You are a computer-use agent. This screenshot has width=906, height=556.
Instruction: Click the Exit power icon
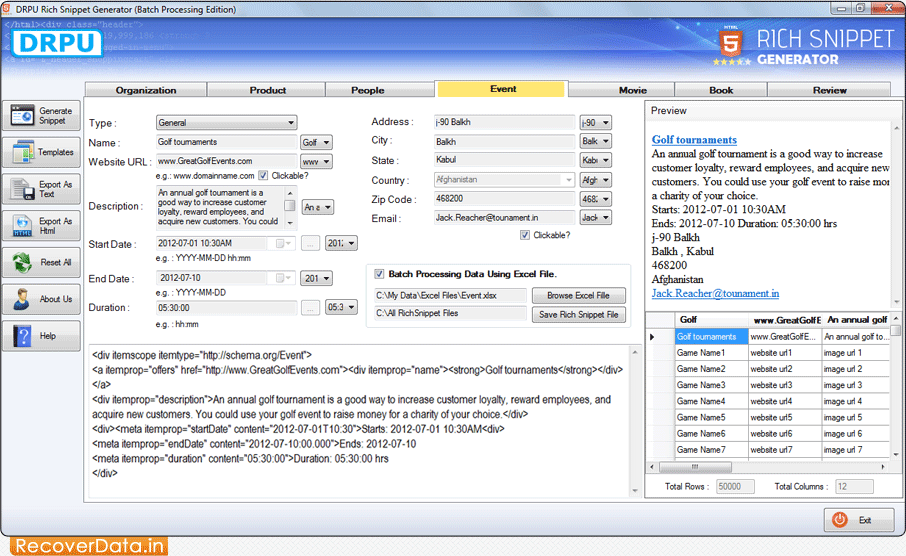pyautogui.click(x=840, y=520)
